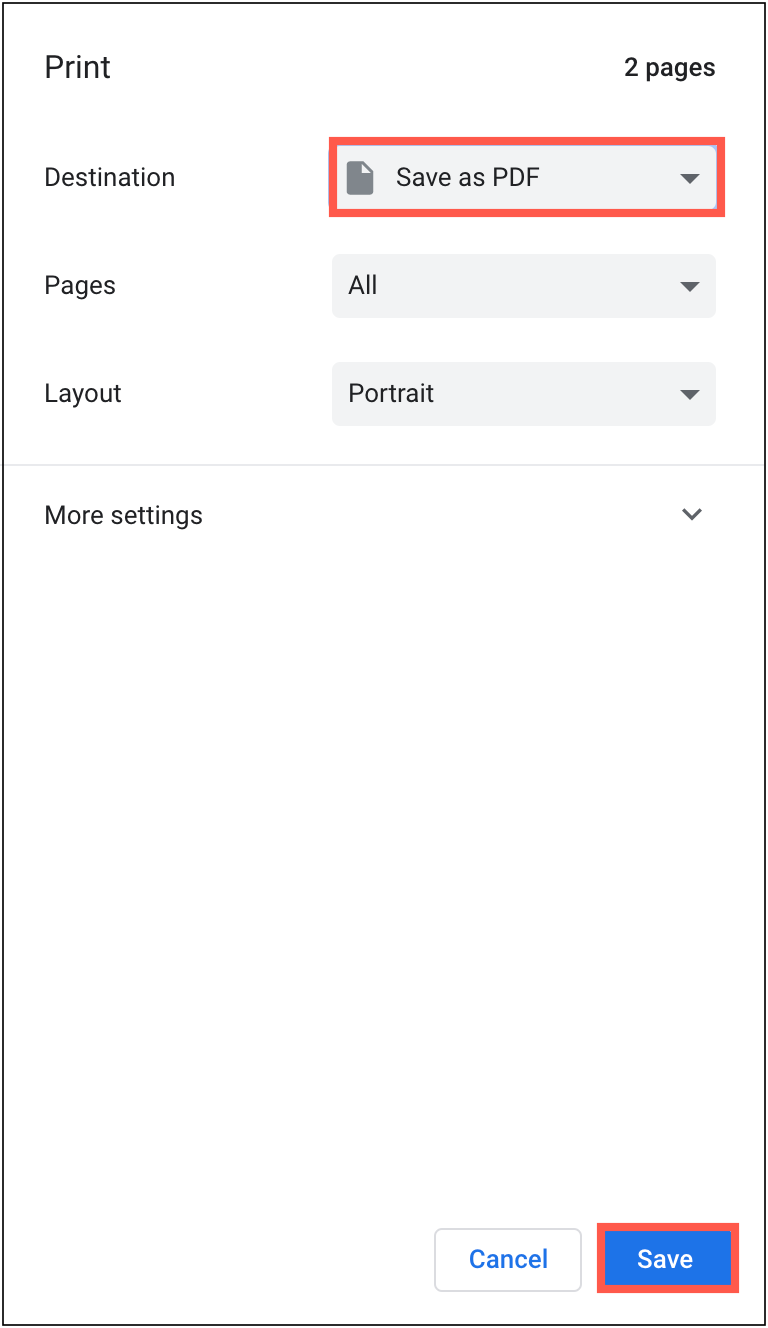Open the Layout dropdown showing Portrait
Image resolution: width=768 pixels, height=1328 pixels.
(523, 394)
